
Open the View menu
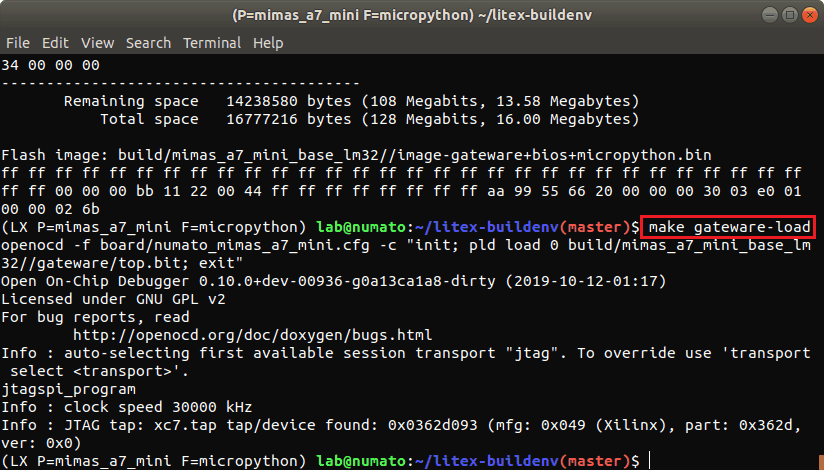[x=97, y=43]
